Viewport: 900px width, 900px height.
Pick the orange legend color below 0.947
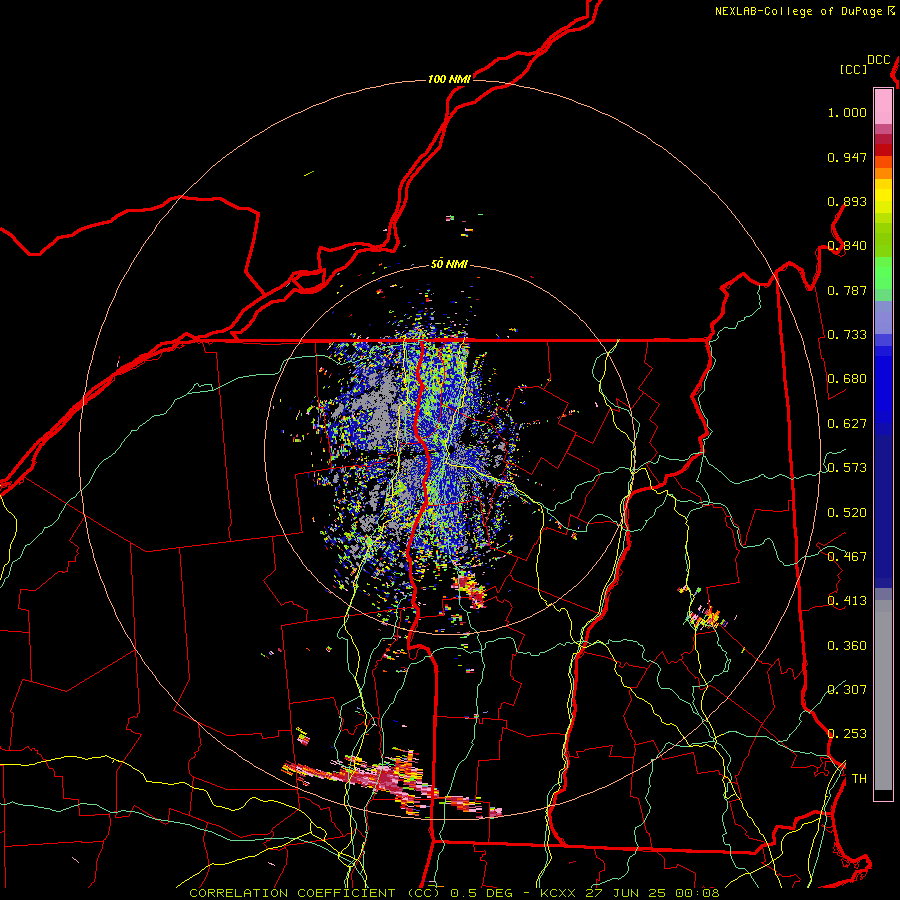point(883,173)
